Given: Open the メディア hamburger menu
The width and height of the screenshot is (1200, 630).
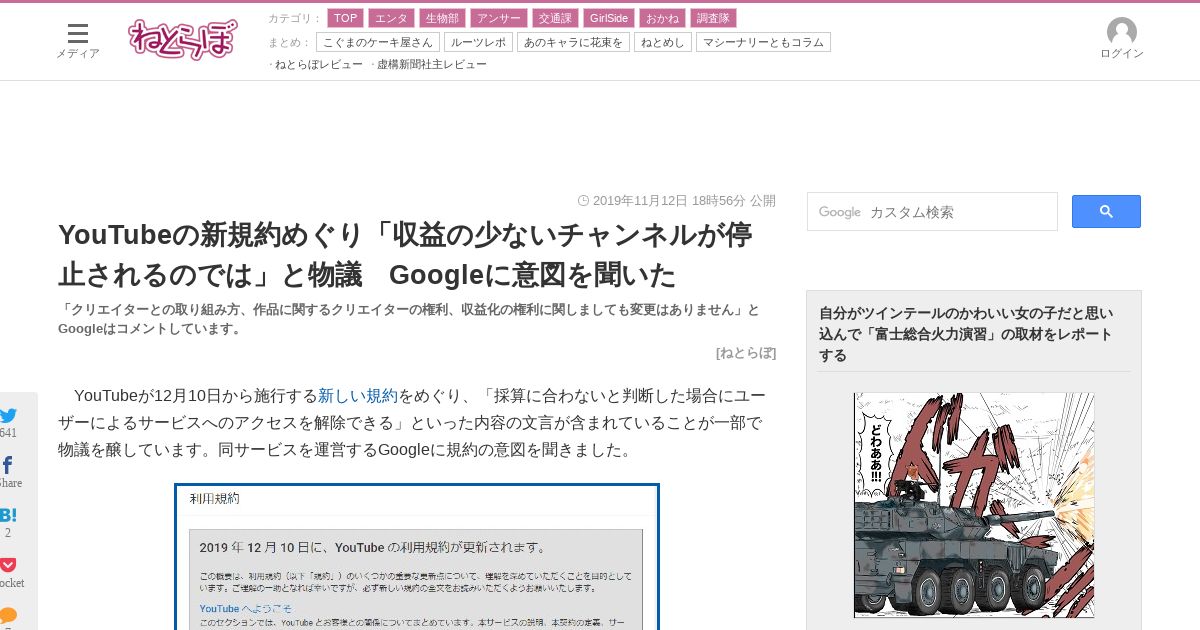Looking at the screenshot, I should [77, 41].
